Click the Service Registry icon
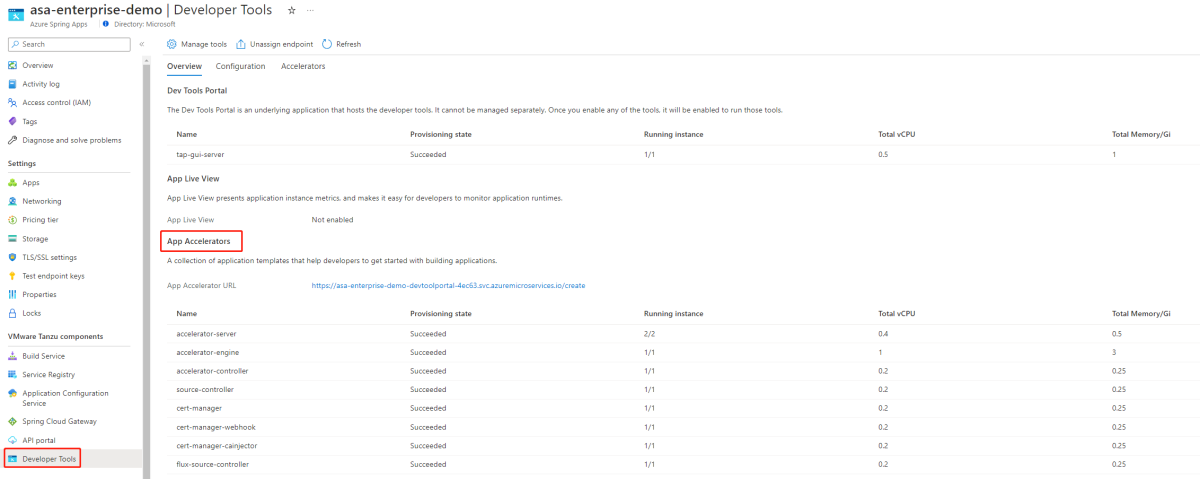1200x479 pixels. tap(12, 374)
